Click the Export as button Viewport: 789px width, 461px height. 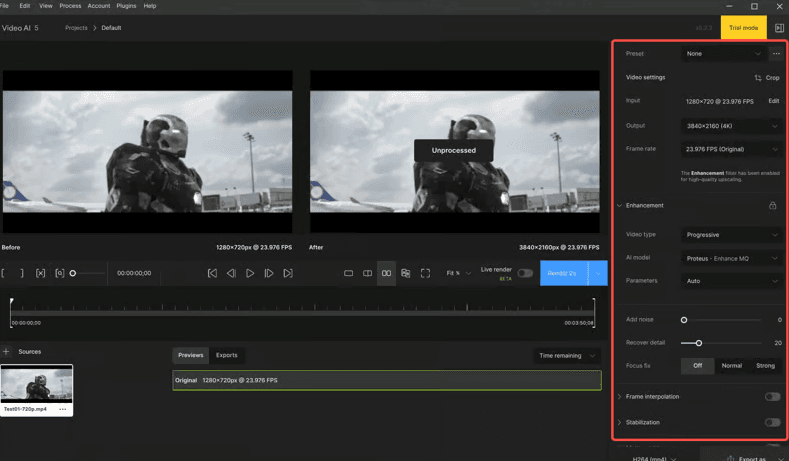pos(746,458)
